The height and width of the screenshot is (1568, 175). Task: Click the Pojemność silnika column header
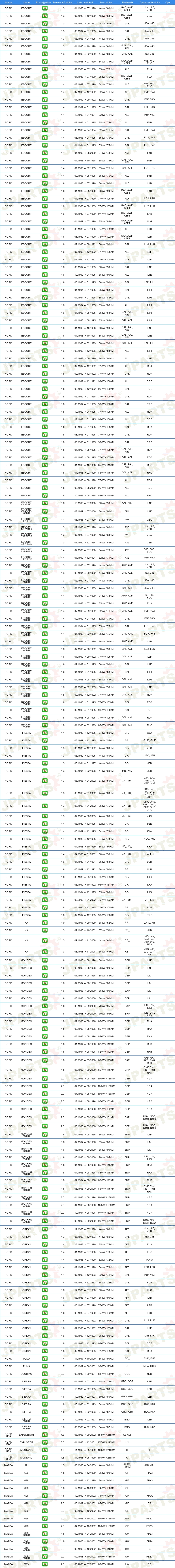pyautogui.click(x=63, y=2)
